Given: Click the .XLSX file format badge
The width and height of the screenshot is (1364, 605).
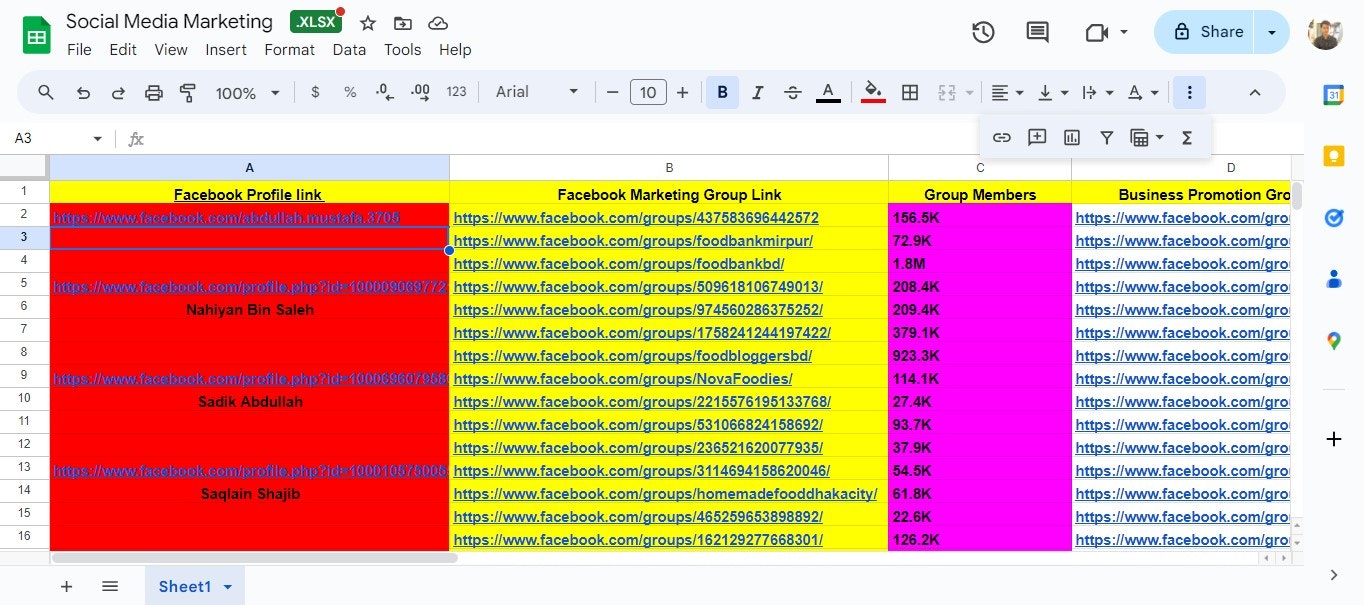Looking at the screenshot, I should click(315, 22).
